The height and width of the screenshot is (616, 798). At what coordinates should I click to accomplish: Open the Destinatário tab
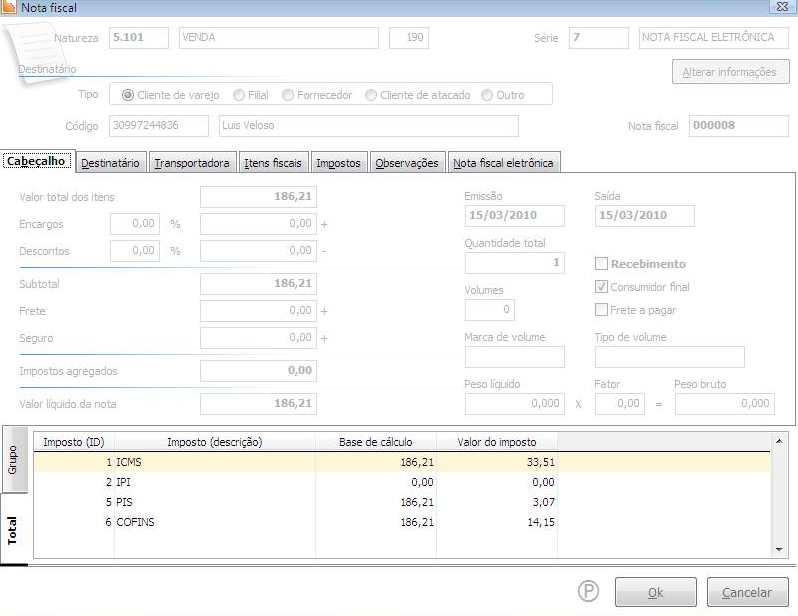tap(111, 163)
